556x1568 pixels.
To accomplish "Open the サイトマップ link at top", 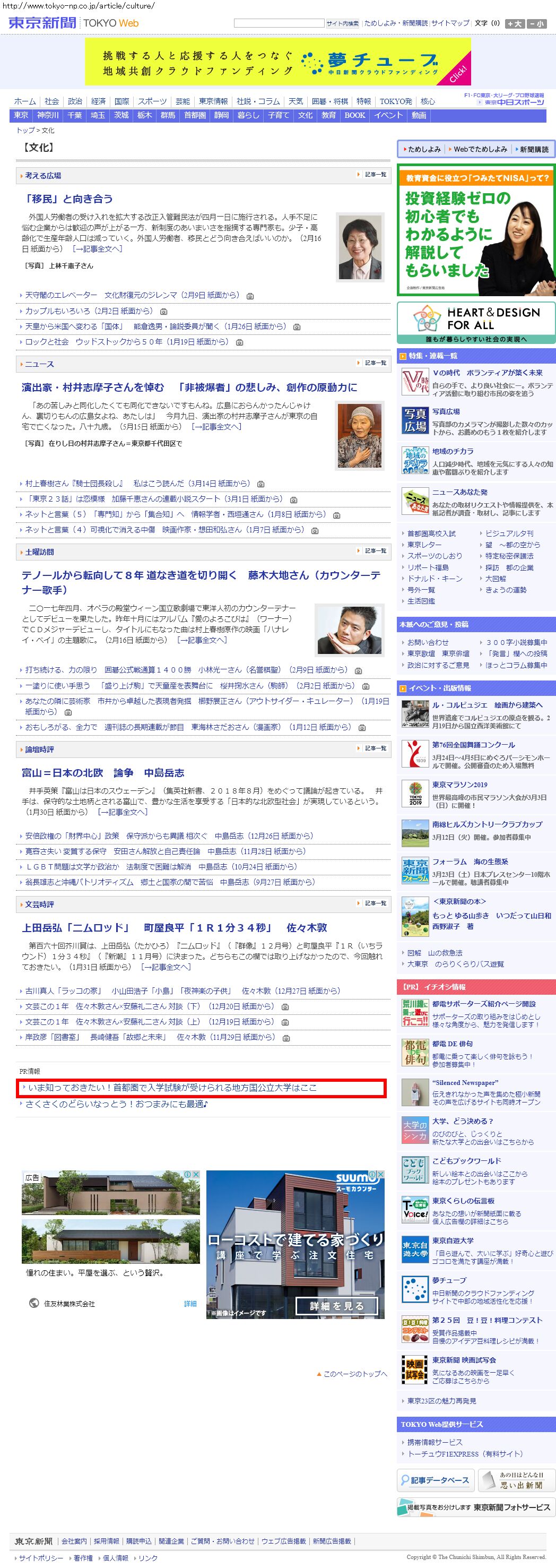I will [450, 23].
